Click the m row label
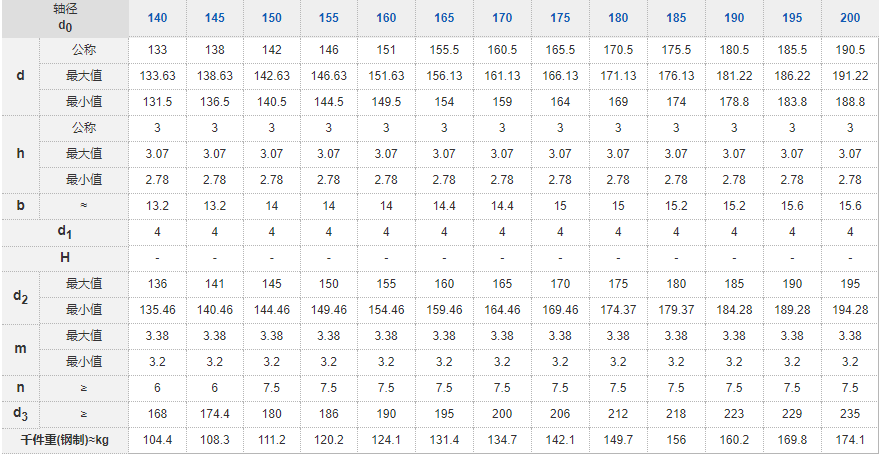880x456 pixels. coord(21,348)
